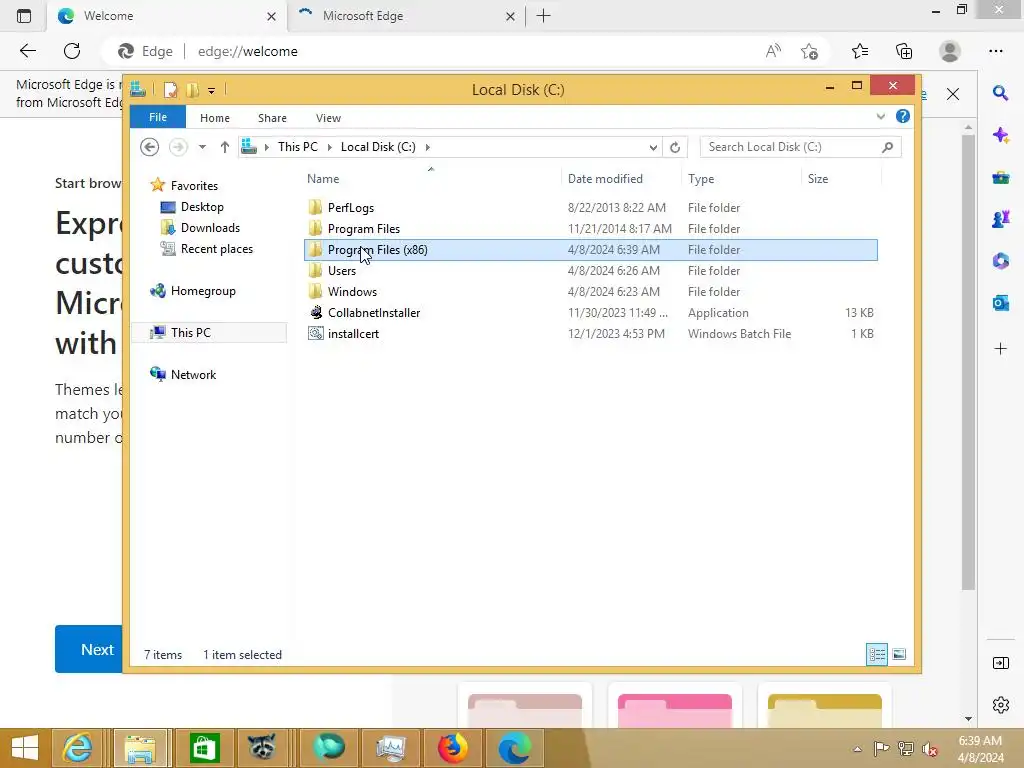Open Windows Store from the taskbar
1024x768 pixels.
tap(204, 748)
